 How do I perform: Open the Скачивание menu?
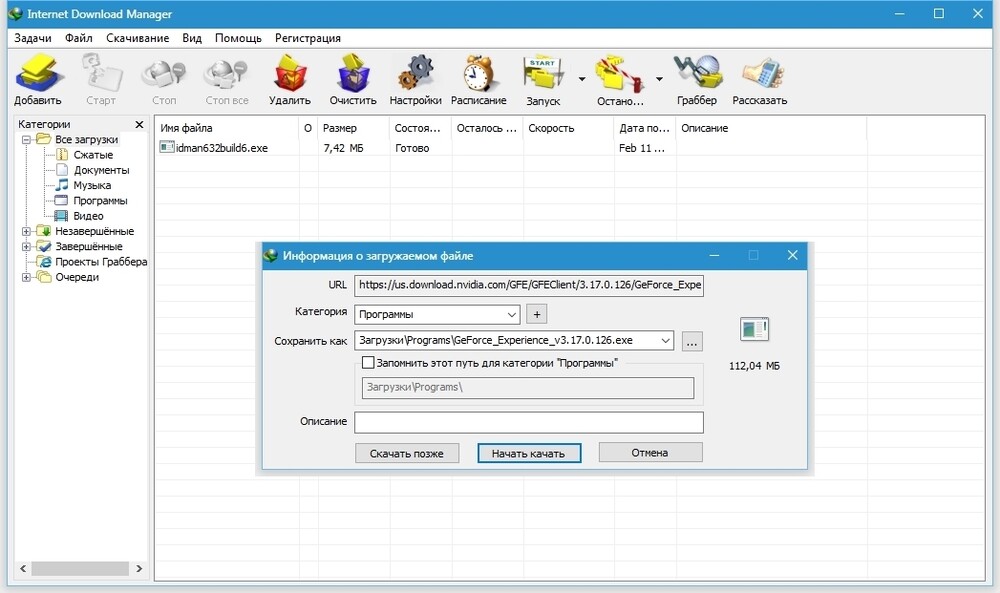(x=137, y=38)
